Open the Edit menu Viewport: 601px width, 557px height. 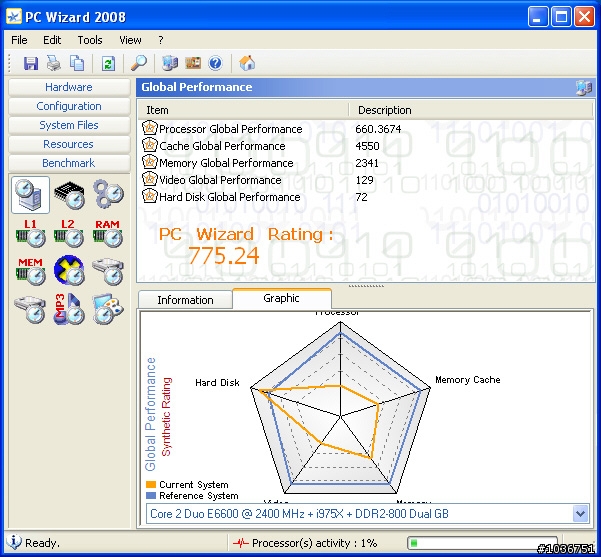pyautogui.click(x=52, y=40)
